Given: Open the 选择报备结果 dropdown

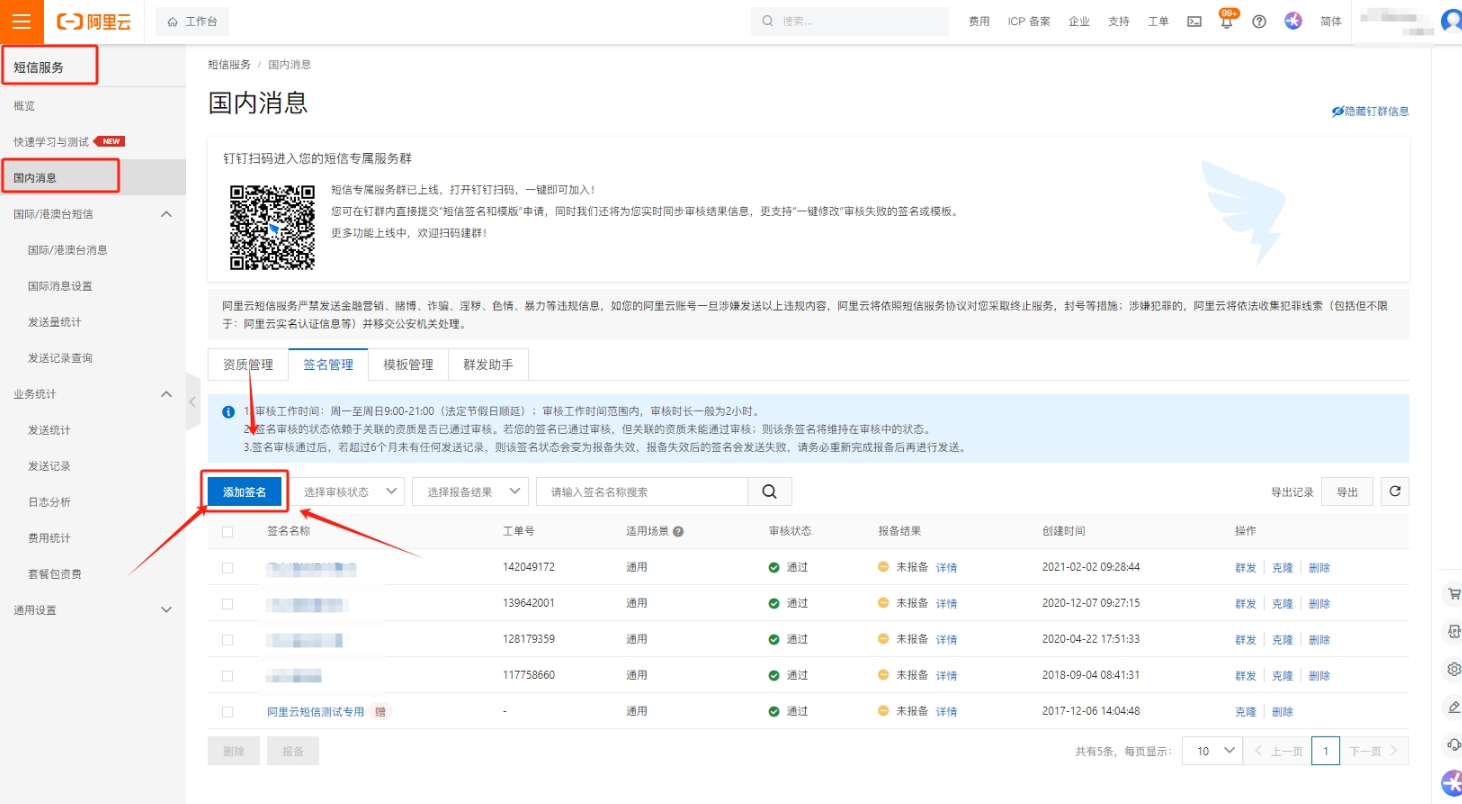Looking at the screenshot, I should tap(470, 491).
